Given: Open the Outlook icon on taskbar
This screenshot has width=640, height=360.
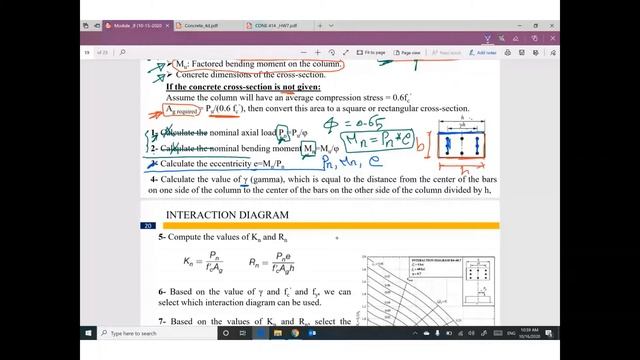Looking at the screenshot, I should click(x=312, y=333).
